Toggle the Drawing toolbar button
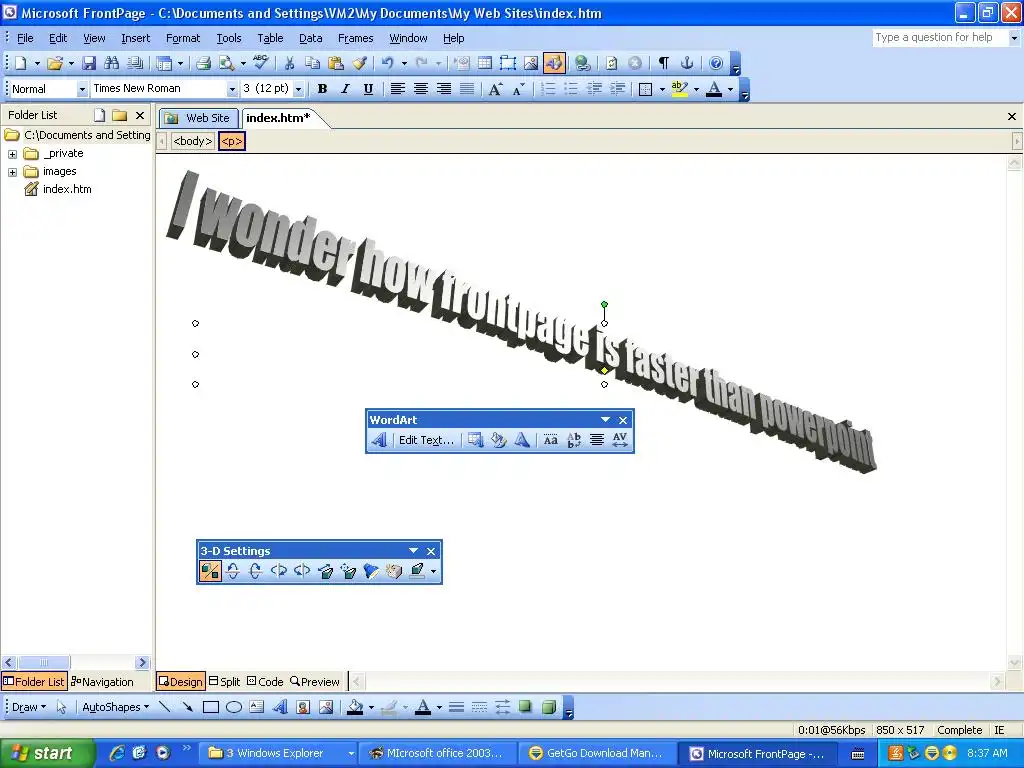1024x768 pixels. tap(554, 63)
